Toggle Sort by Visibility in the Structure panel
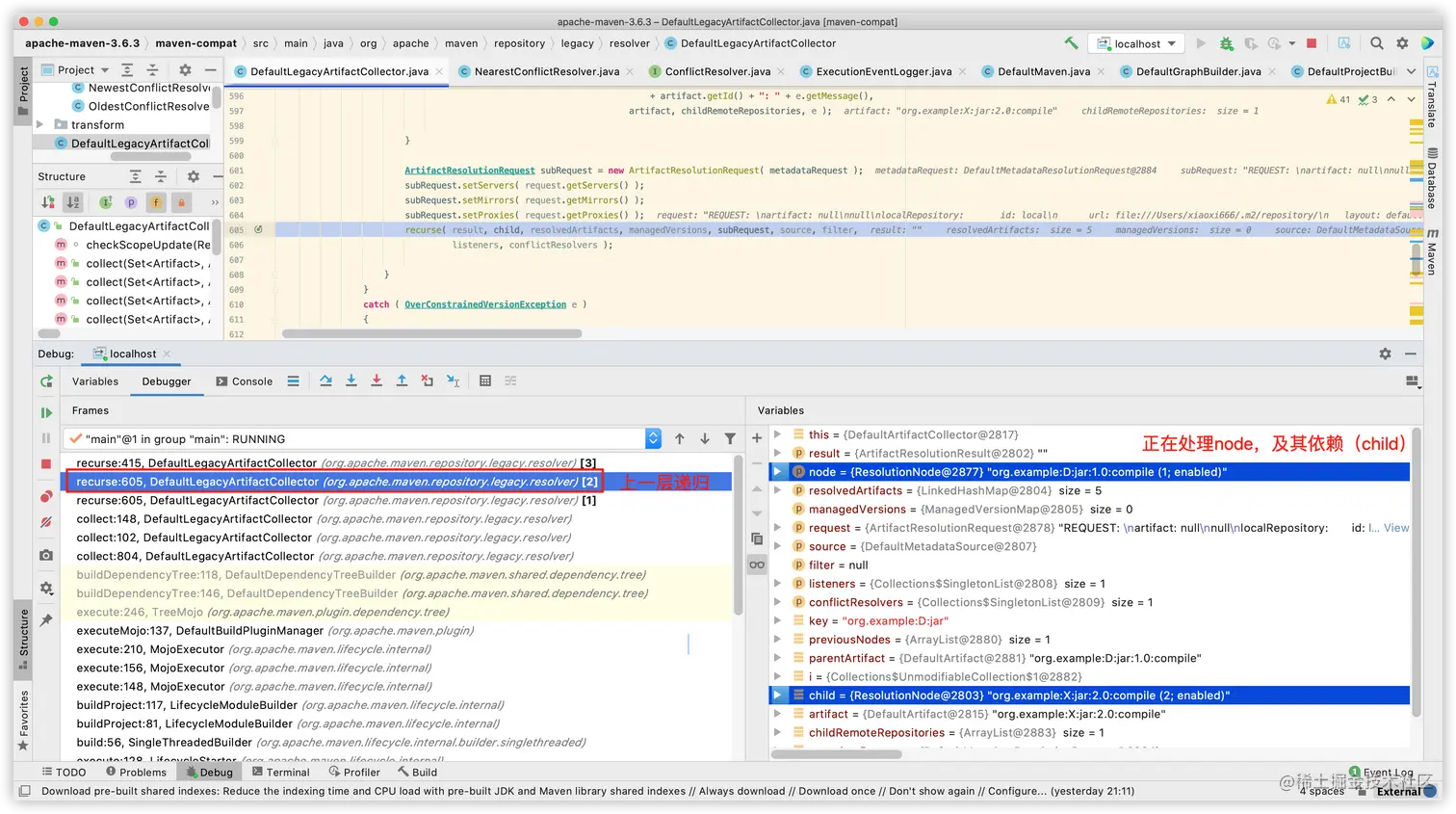The height and width of the screenshot is (814, 1456). 48,202
